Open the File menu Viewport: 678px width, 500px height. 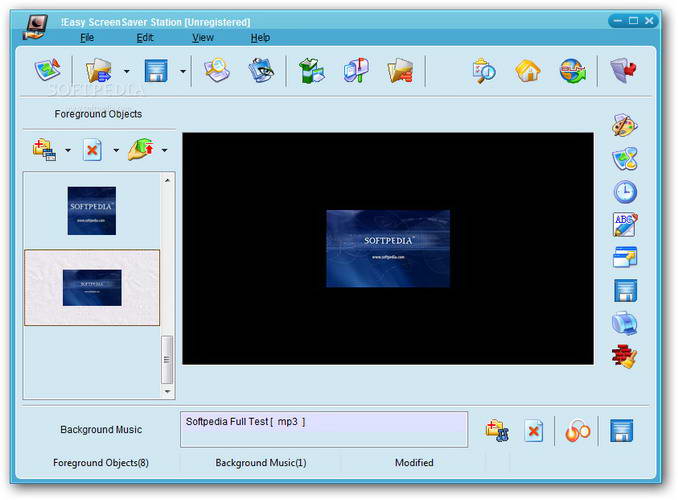[87, 38]
